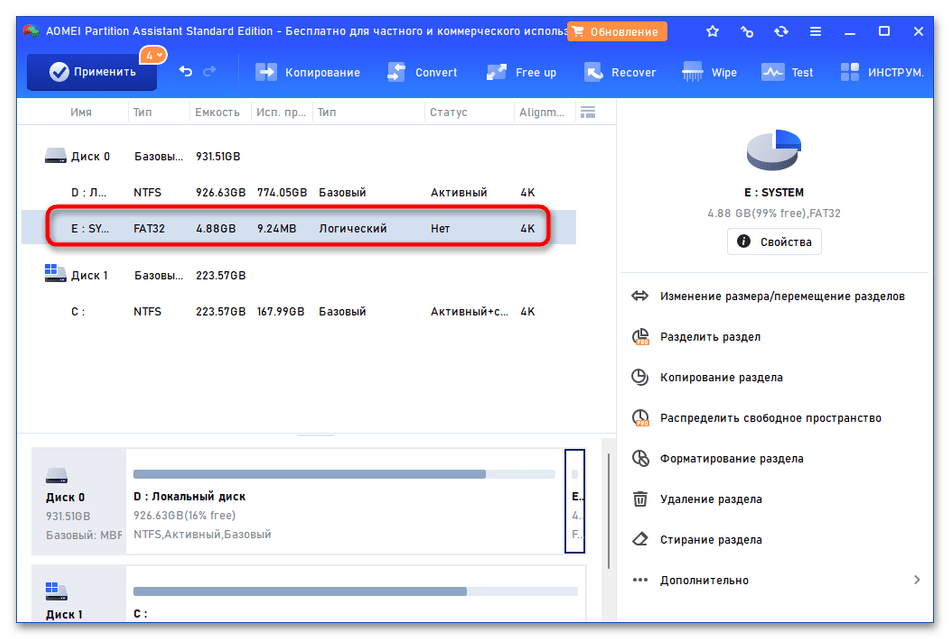Expand the Дополнительно submenu arrow

[x=917, y=580]
